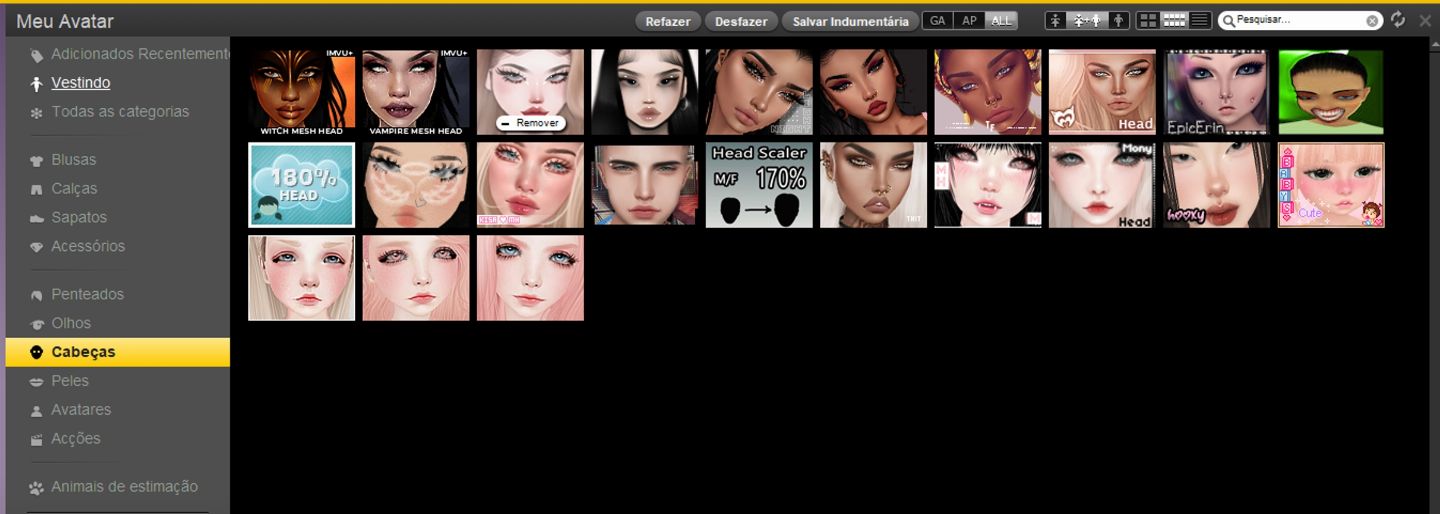Select the pink Cute head thumbnail
Screen dimensions: 1440x514
click(x=1331, y=185)
